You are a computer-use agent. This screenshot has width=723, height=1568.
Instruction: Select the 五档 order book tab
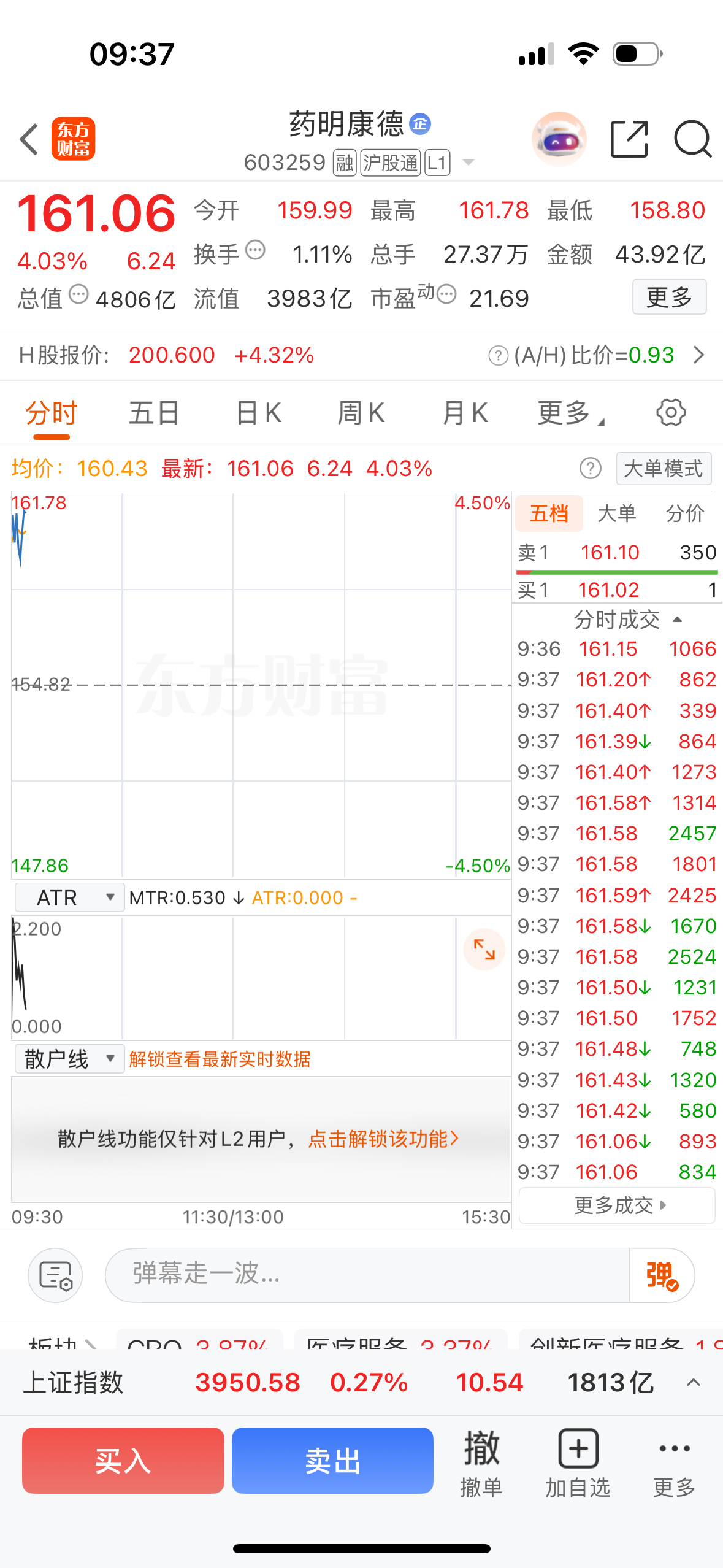(x=549, y=513)
